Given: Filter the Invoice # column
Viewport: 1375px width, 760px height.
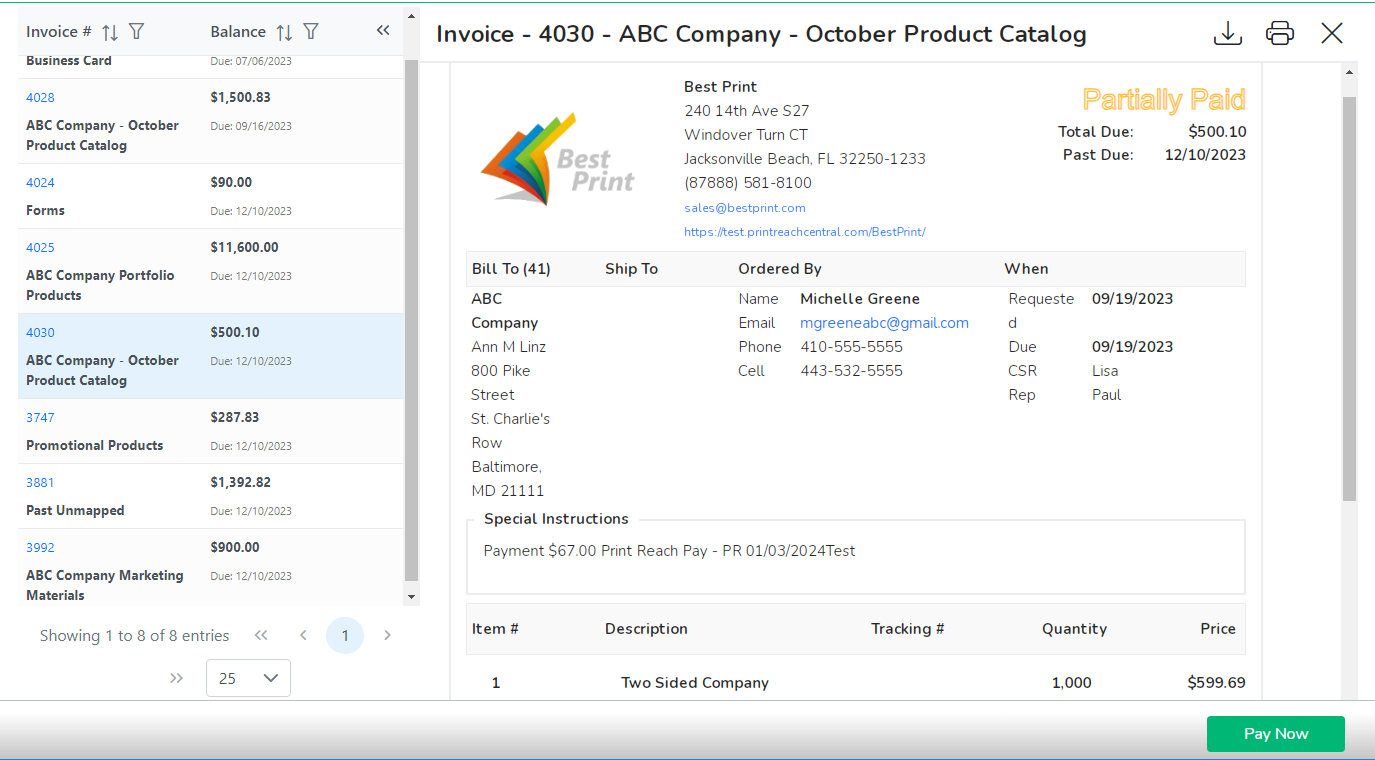Looking at the screenshot, I should click(x=137, y=32).
